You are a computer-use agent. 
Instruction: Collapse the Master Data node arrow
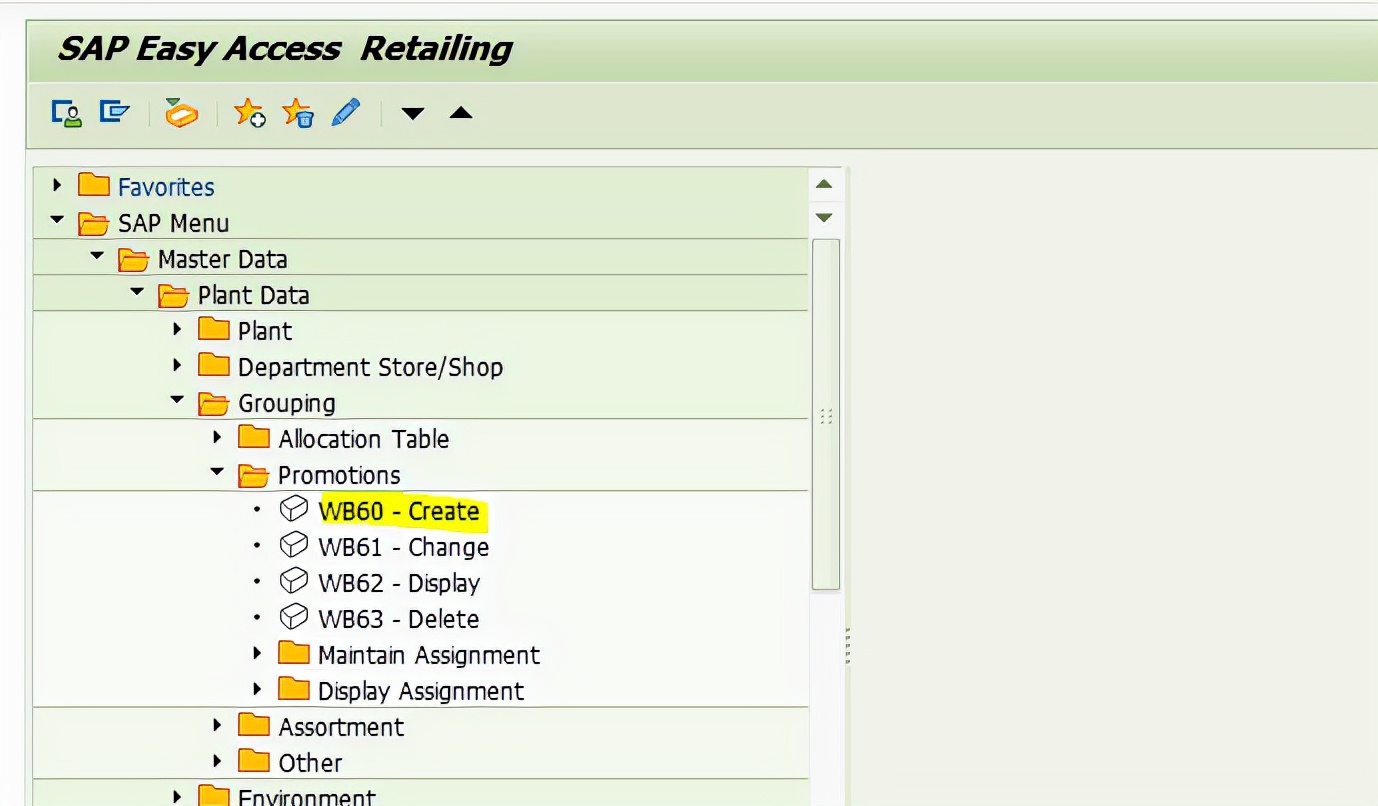coord(97,256)
